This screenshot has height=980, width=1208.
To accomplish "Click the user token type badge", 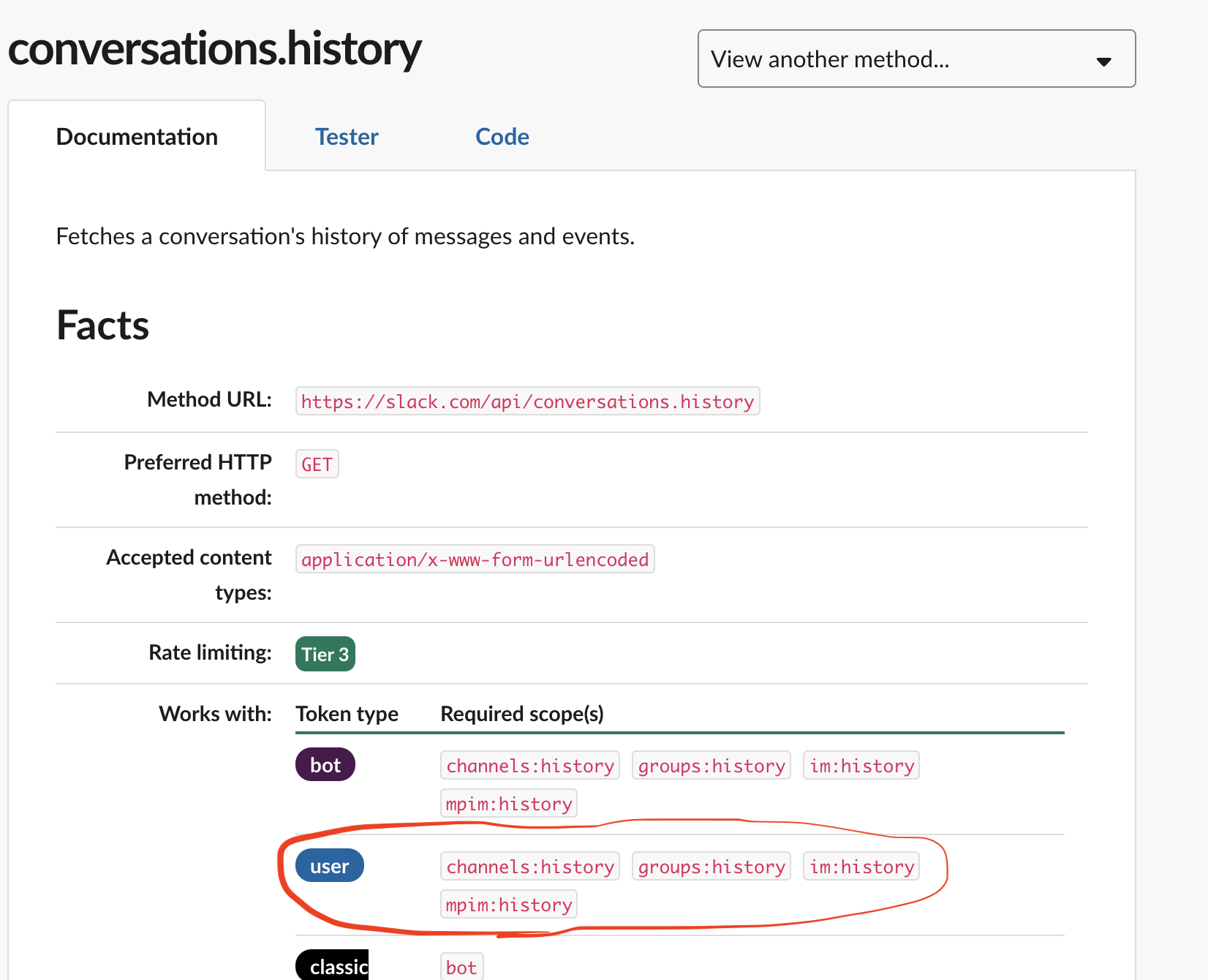I will point(329,866).
